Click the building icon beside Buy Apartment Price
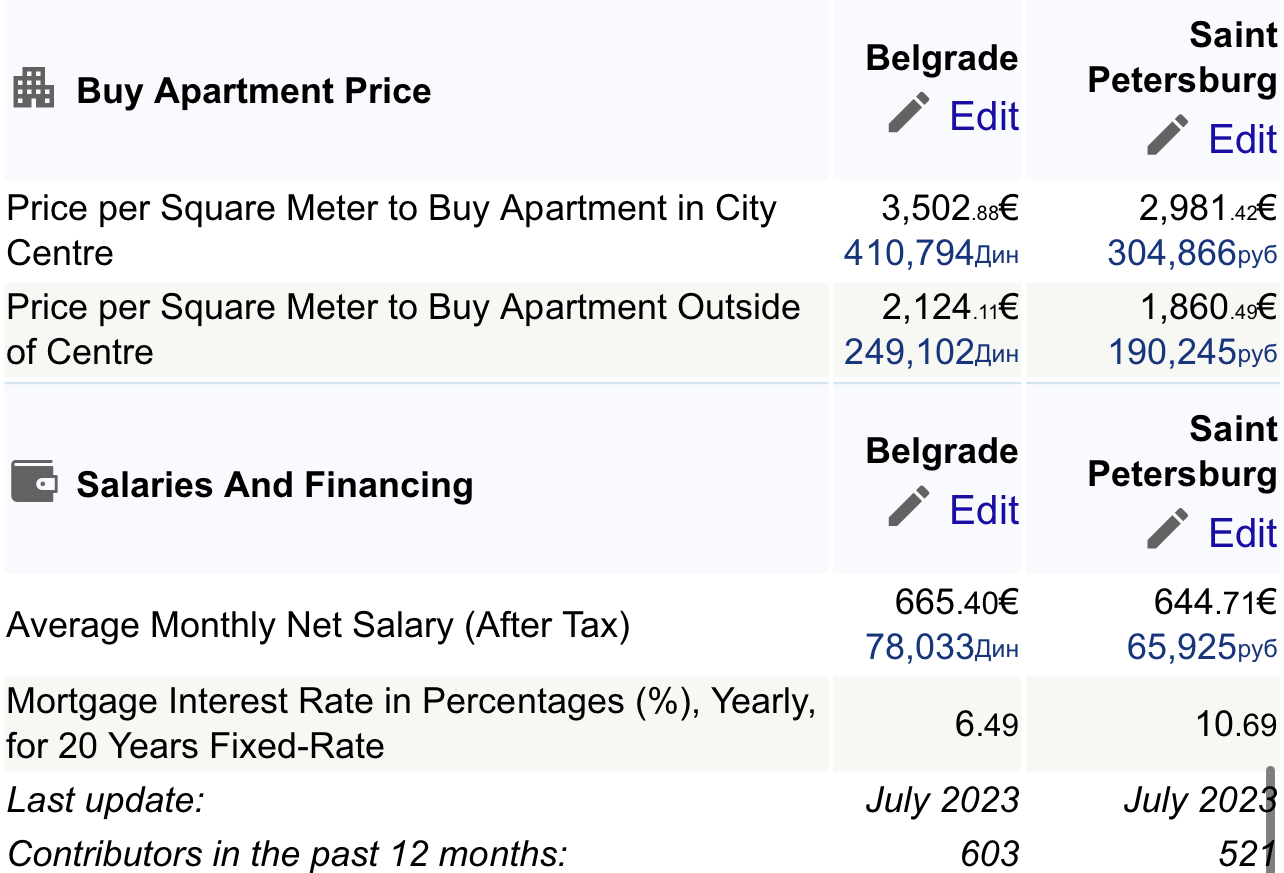1284x873 pixels. point(33,89)
